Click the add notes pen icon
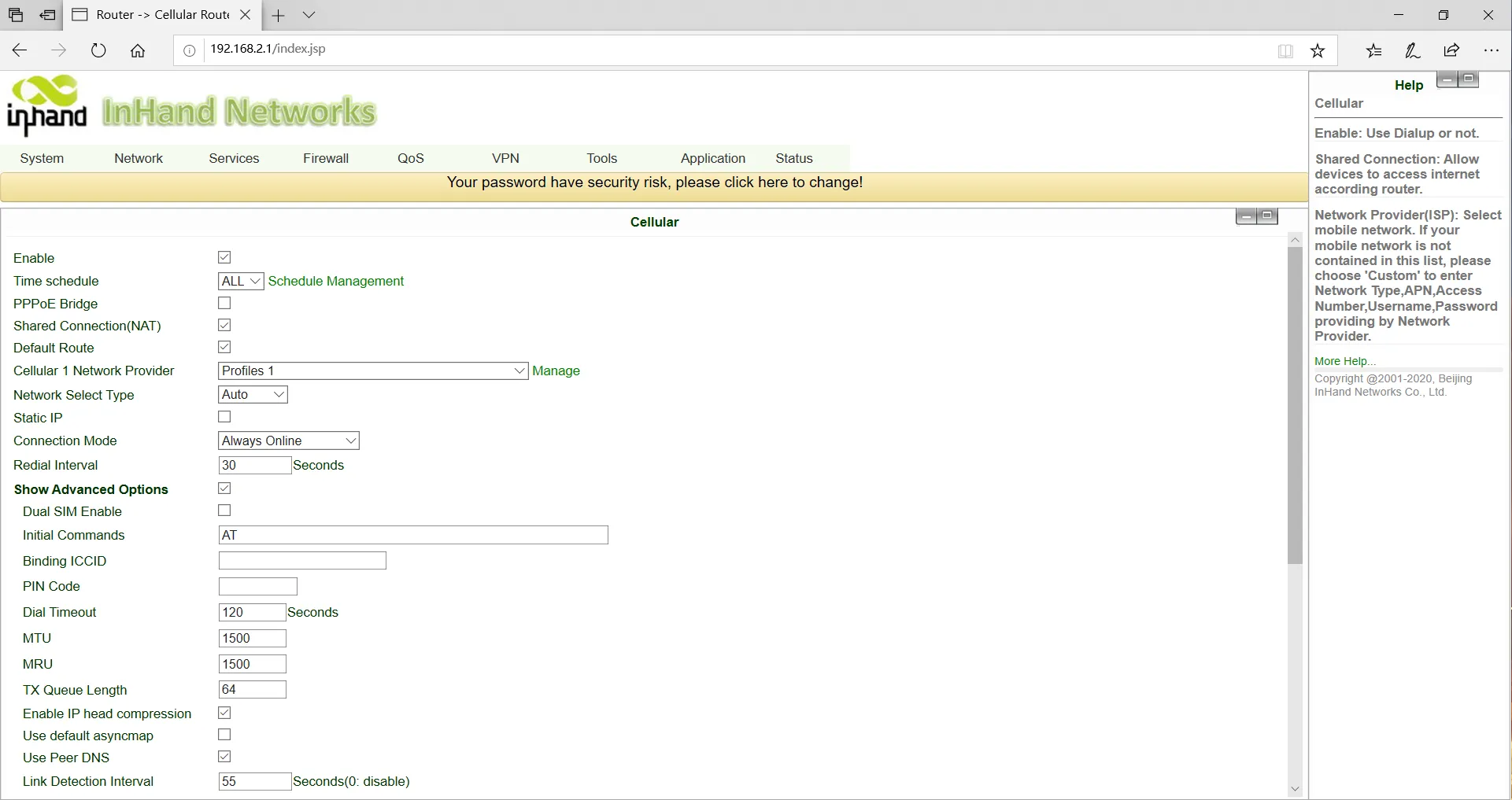The height and width of the screenshot is (800, 1512). (x=1413, y=50)
